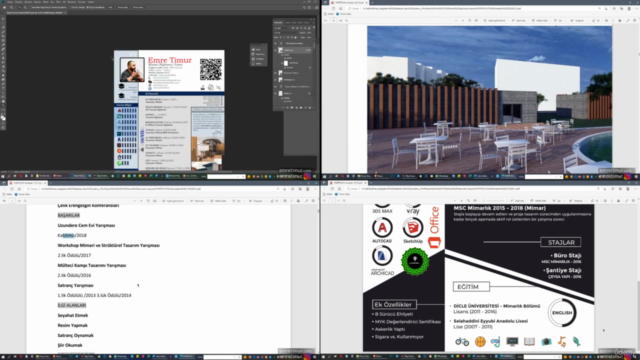Open PDF settings gear in top-right PDF window
640x360 pixels.
(635, 20)
